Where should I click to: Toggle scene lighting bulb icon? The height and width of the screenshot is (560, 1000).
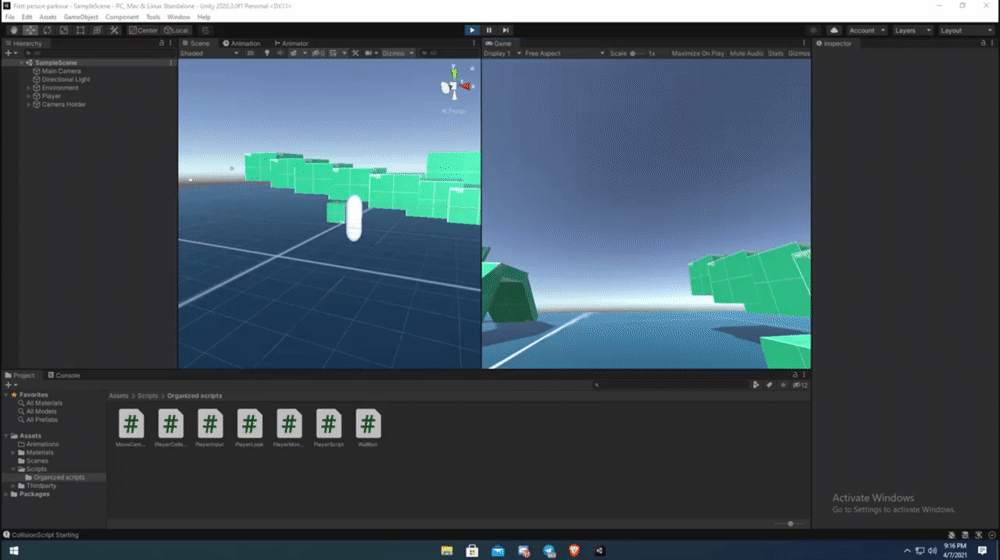(x=267, y=54)
